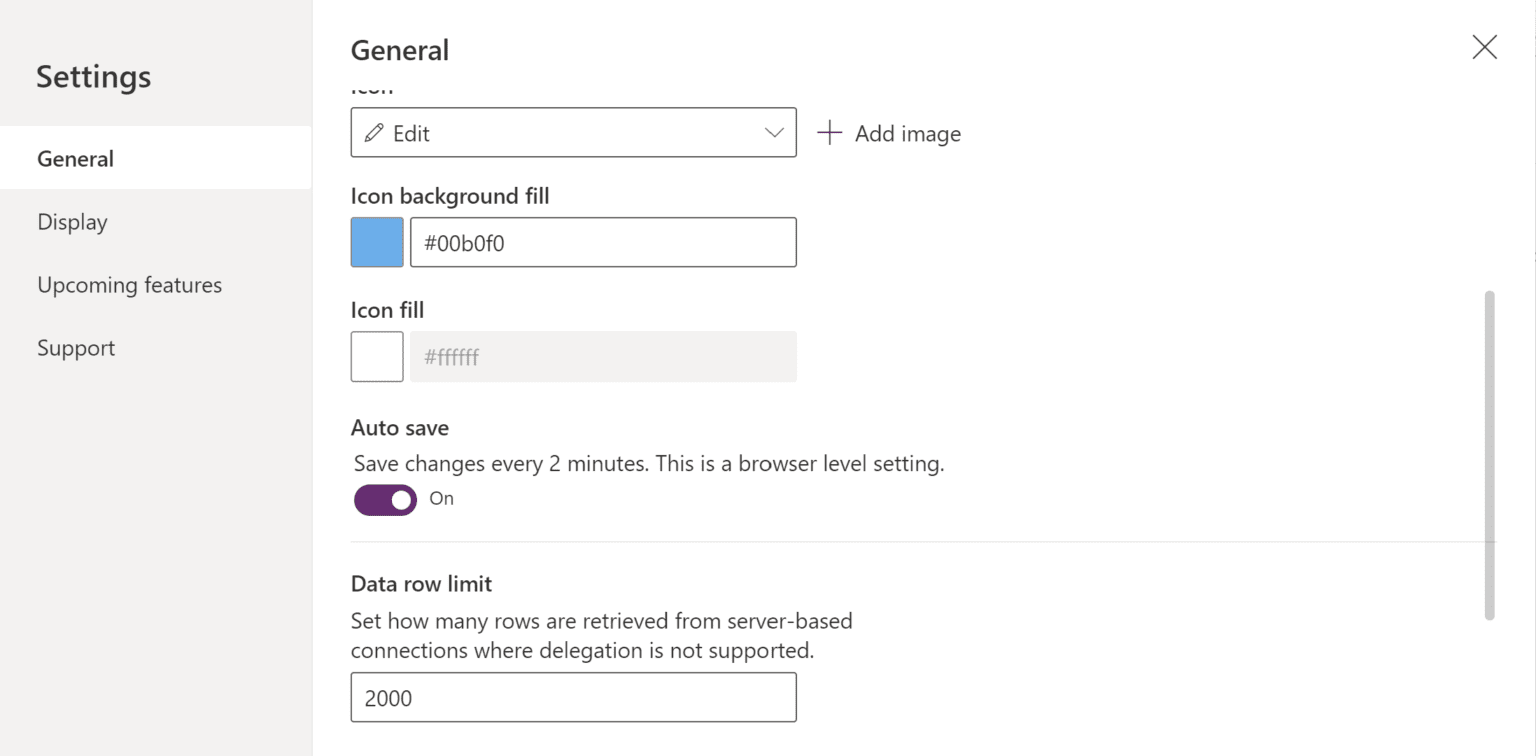This screenshot has height=756, width=1536.
Task: Click the X icon to close Settings
Action: click(x=1484, y=47)
